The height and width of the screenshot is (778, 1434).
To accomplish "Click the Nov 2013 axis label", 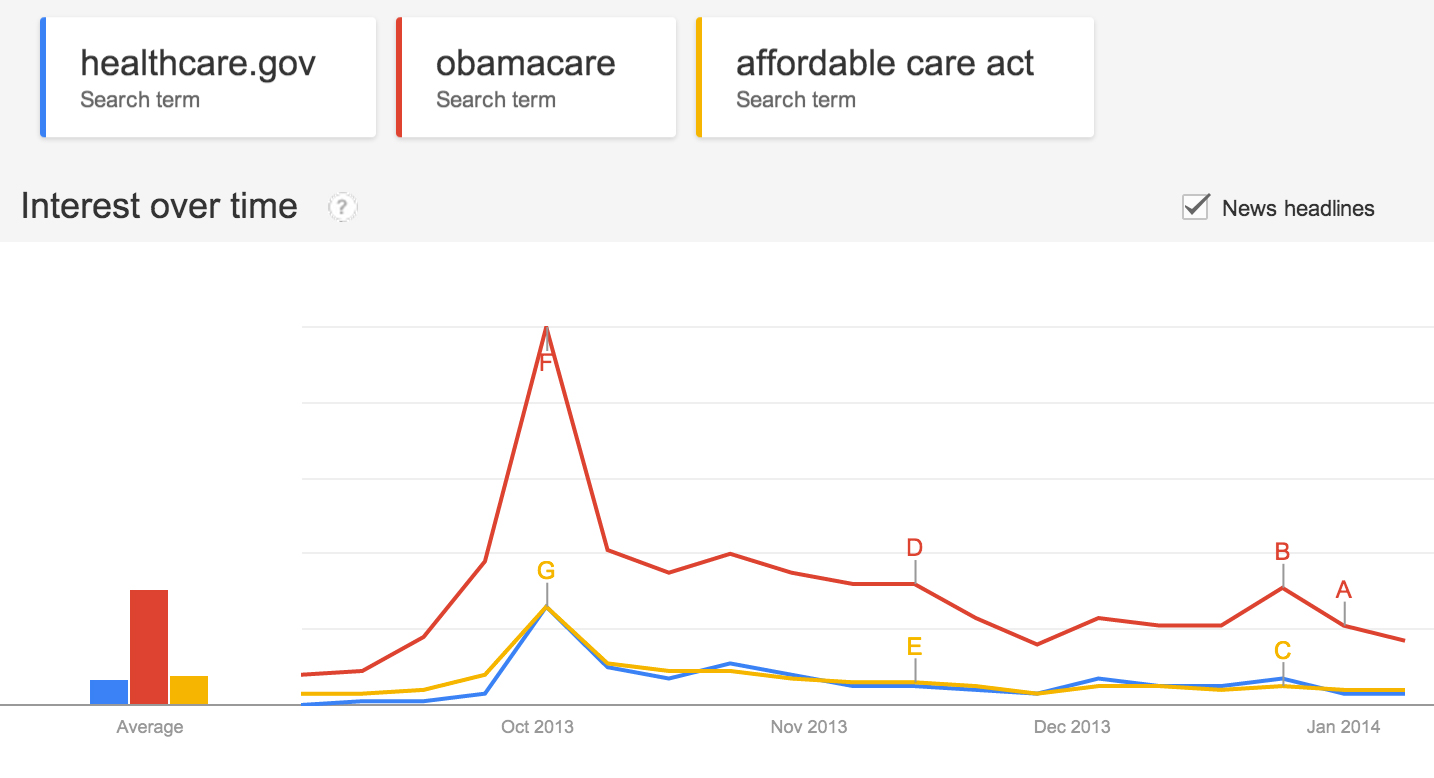I will [808, 727].
